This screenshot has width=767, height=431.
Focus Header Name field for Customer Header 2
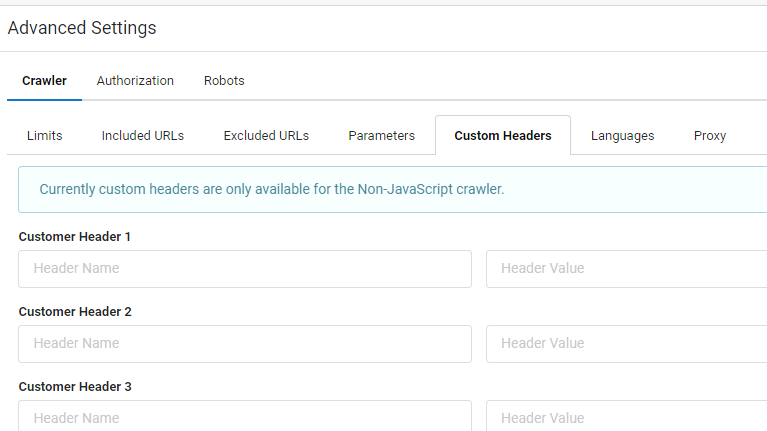pyautogui.click(x=245, y=344)
